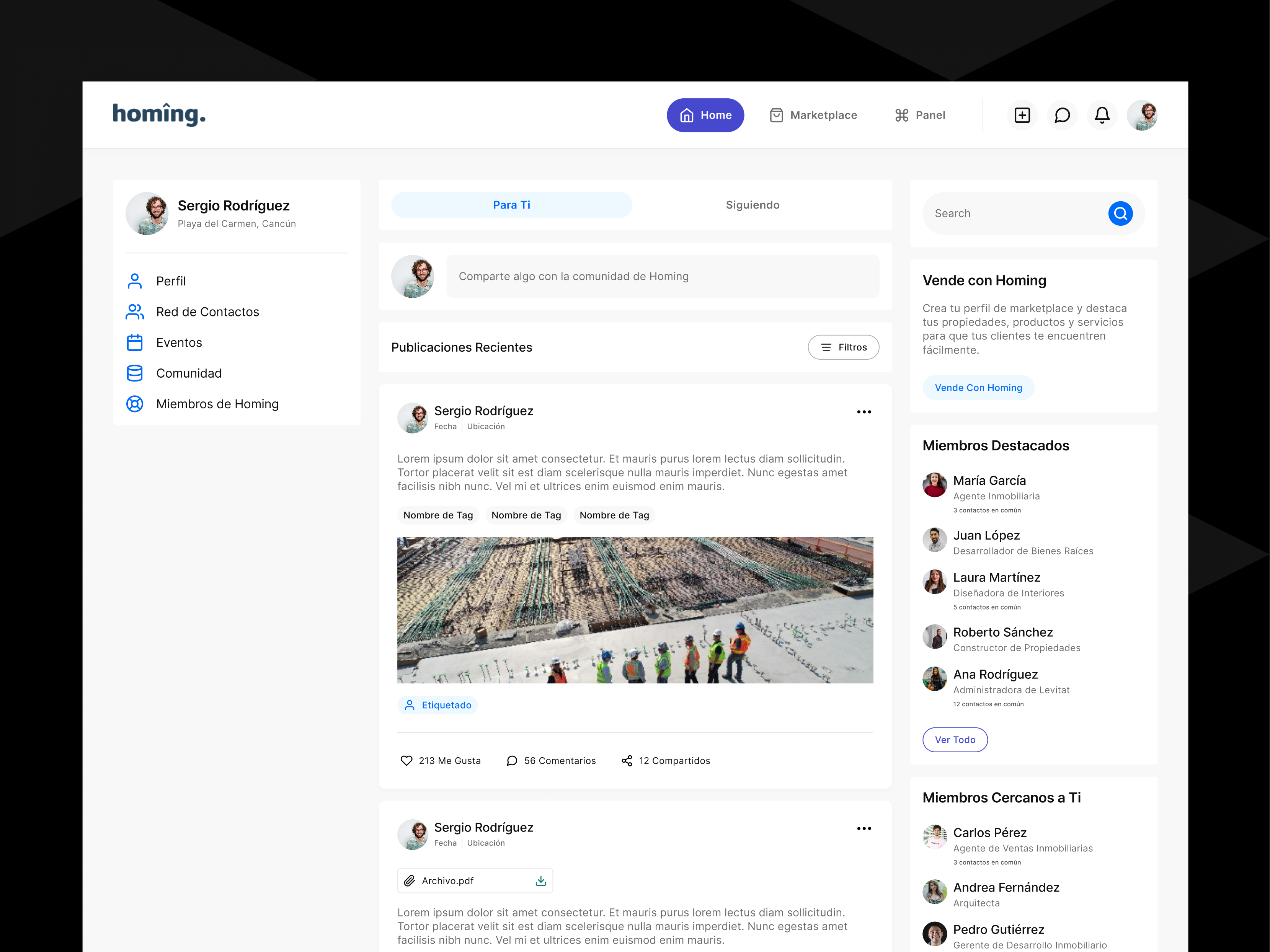This screenshot has width=1270, height=952.
Task: Download Archivo.pdf using download icon
Action: pos(541,881)
